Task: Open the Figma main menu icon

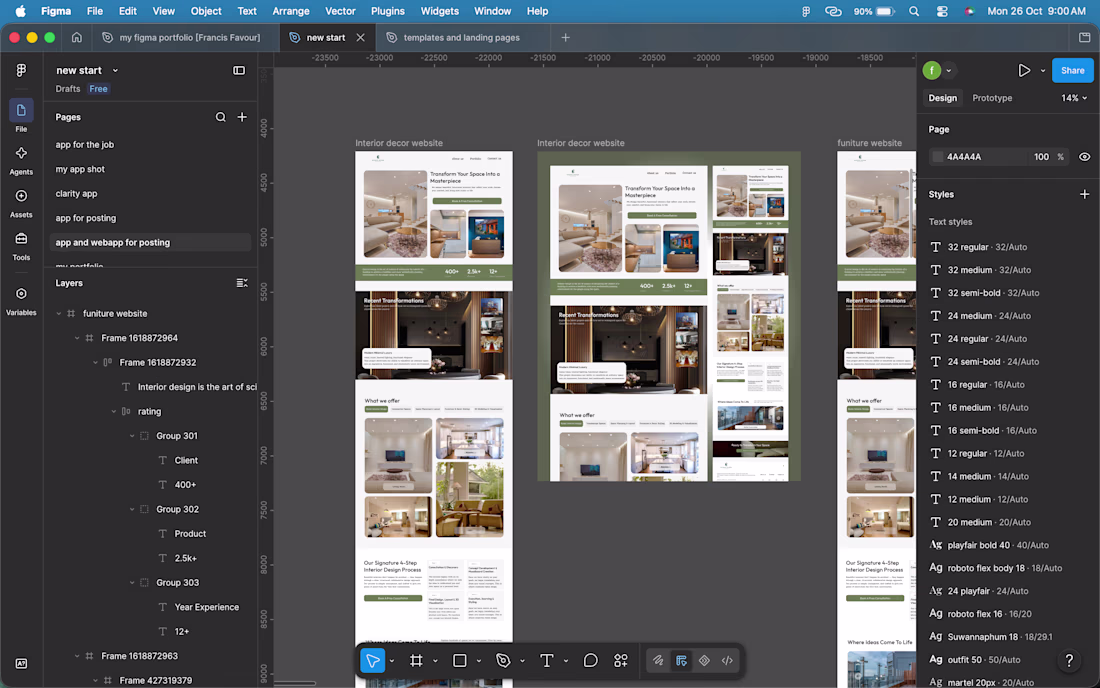Action: tap(21, 70)
